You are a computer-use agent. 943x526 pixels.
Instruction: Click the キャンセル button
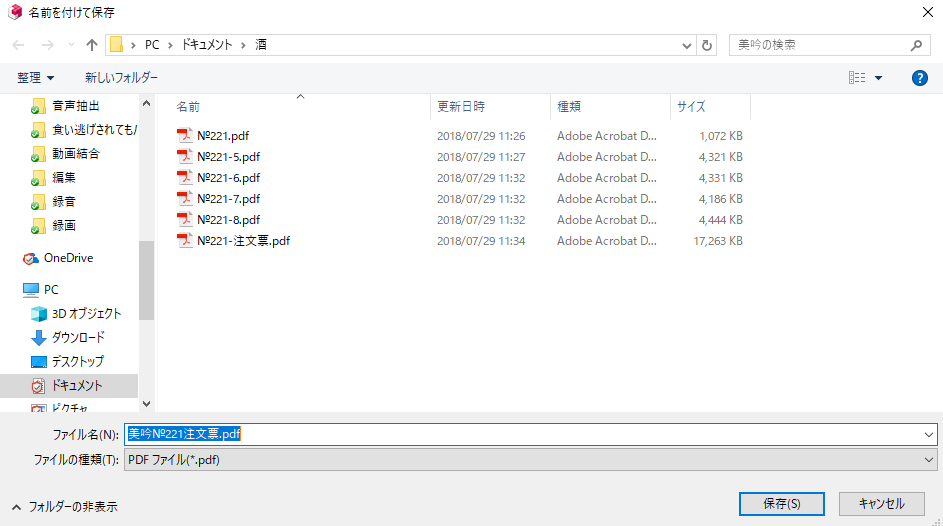882,504
